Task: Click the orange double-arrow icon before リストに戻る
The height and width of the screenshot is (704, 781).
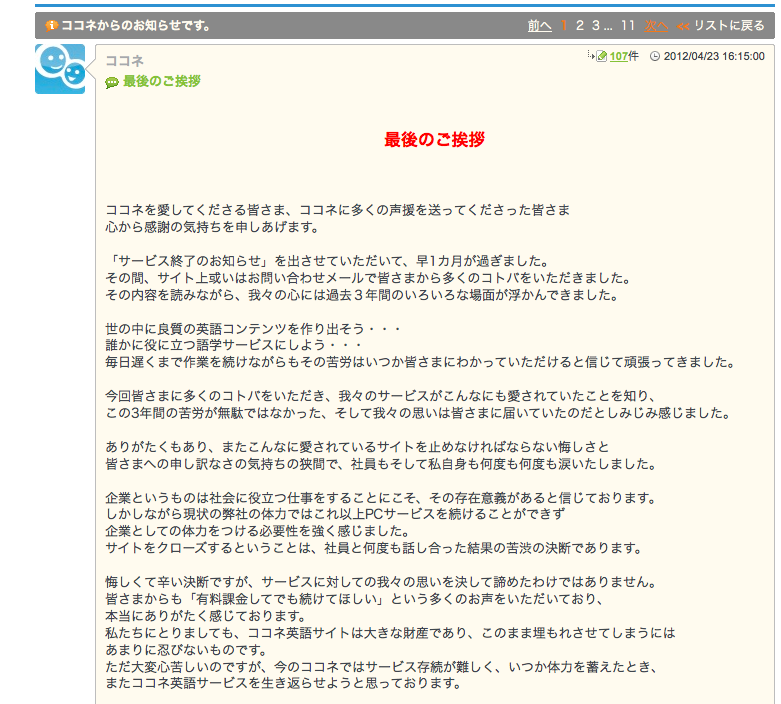Action: (x=683, y=26)
